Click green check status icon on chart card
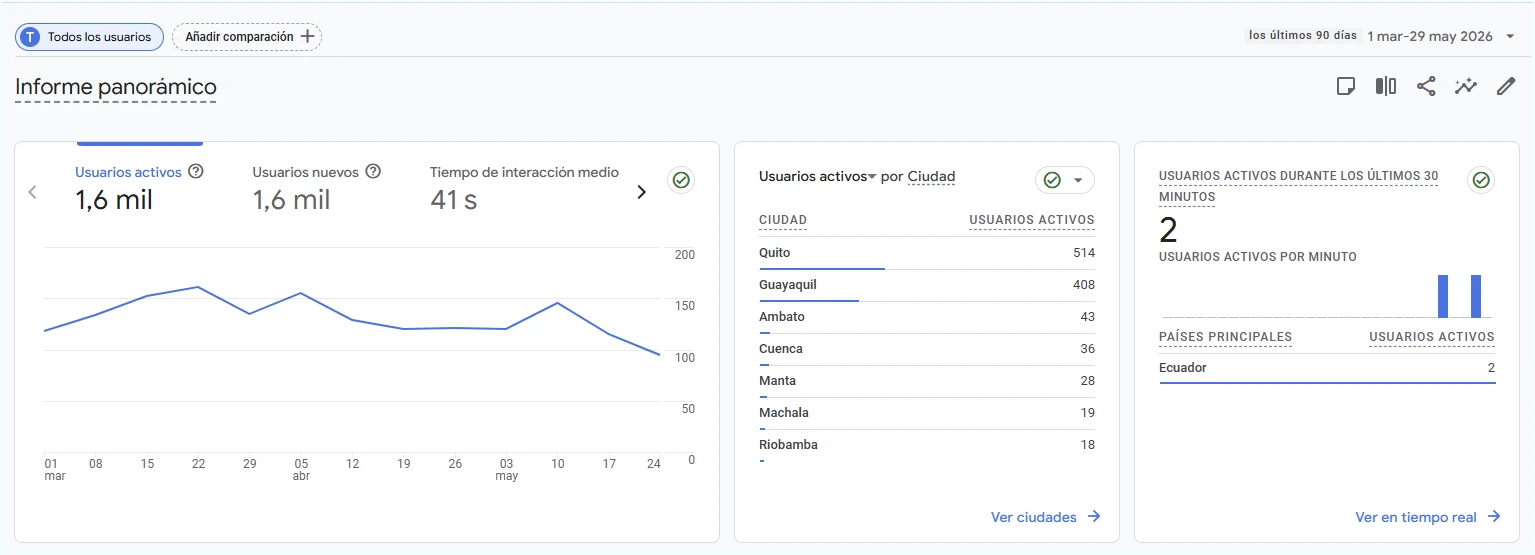 [x=681, y=180]
